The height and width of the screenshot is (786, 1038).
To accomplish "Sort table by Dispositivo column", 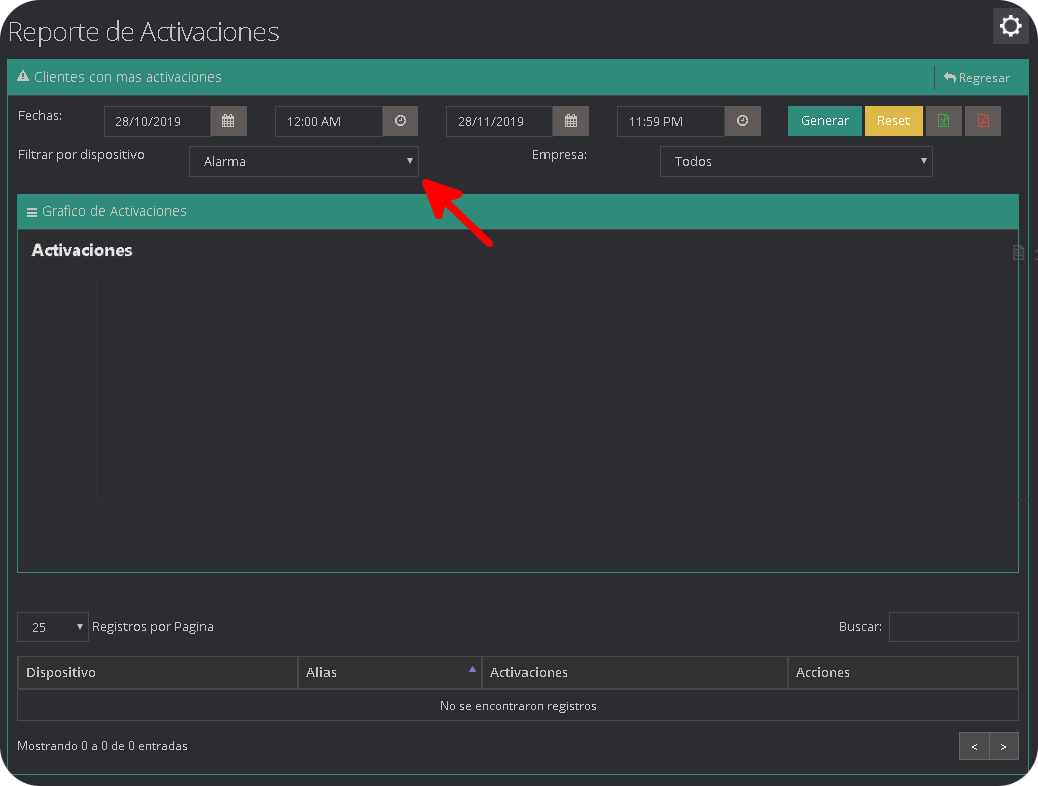I will coord(157,673).
